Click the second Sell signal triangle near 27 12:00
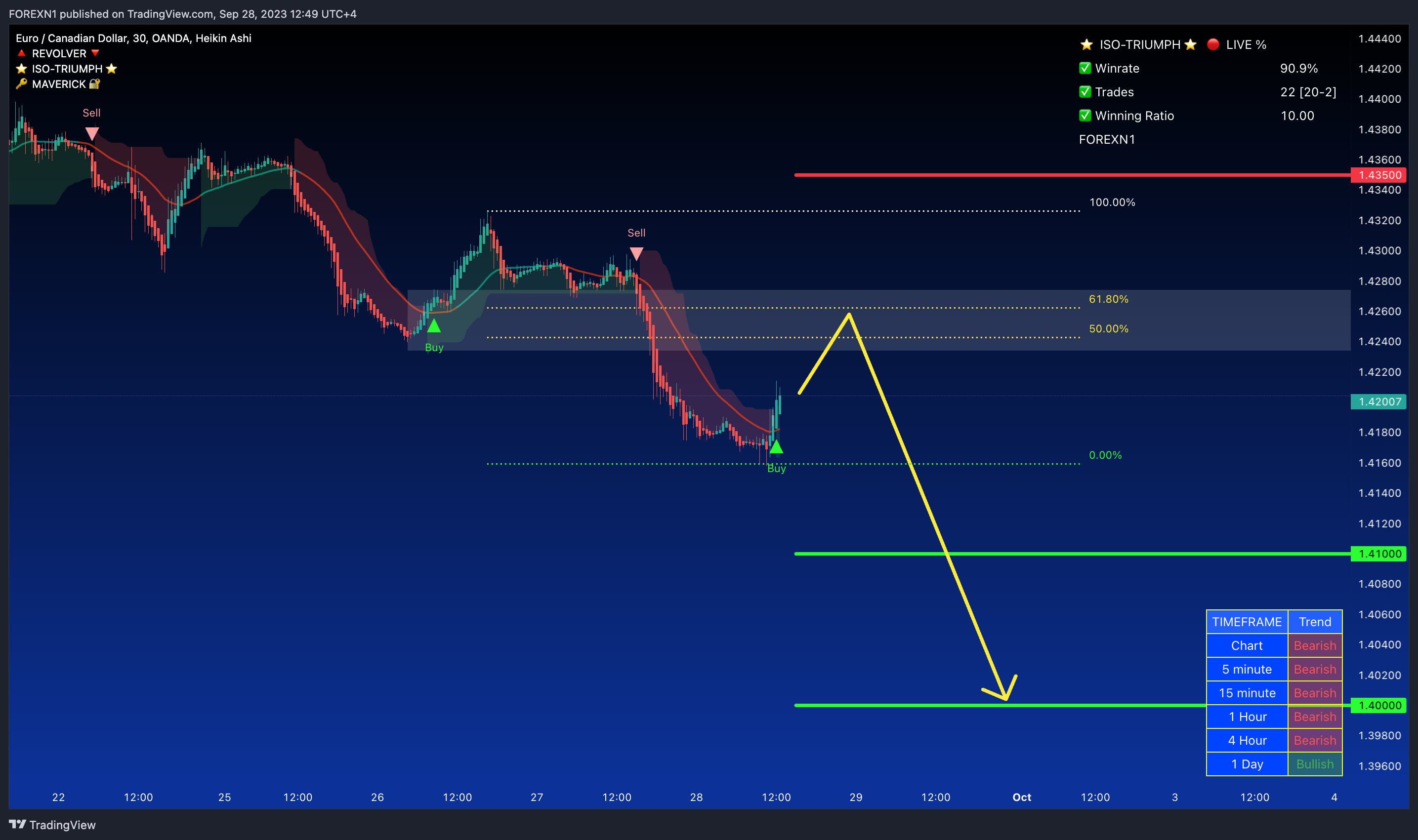1418x840 pixels. [x=636, y=254]
